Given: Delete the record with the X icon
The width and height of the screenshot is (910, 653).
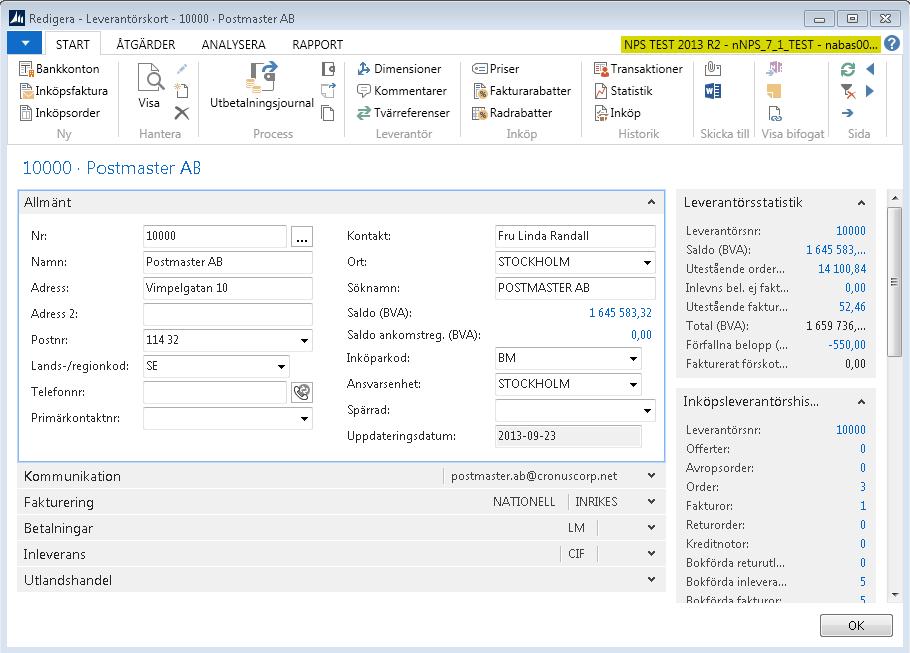Looking at the screenshot, I should point(182,113).
